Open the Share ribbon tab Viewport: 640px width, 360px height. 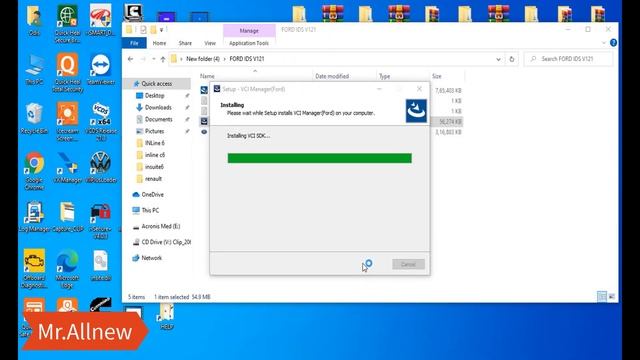point(185,43)
